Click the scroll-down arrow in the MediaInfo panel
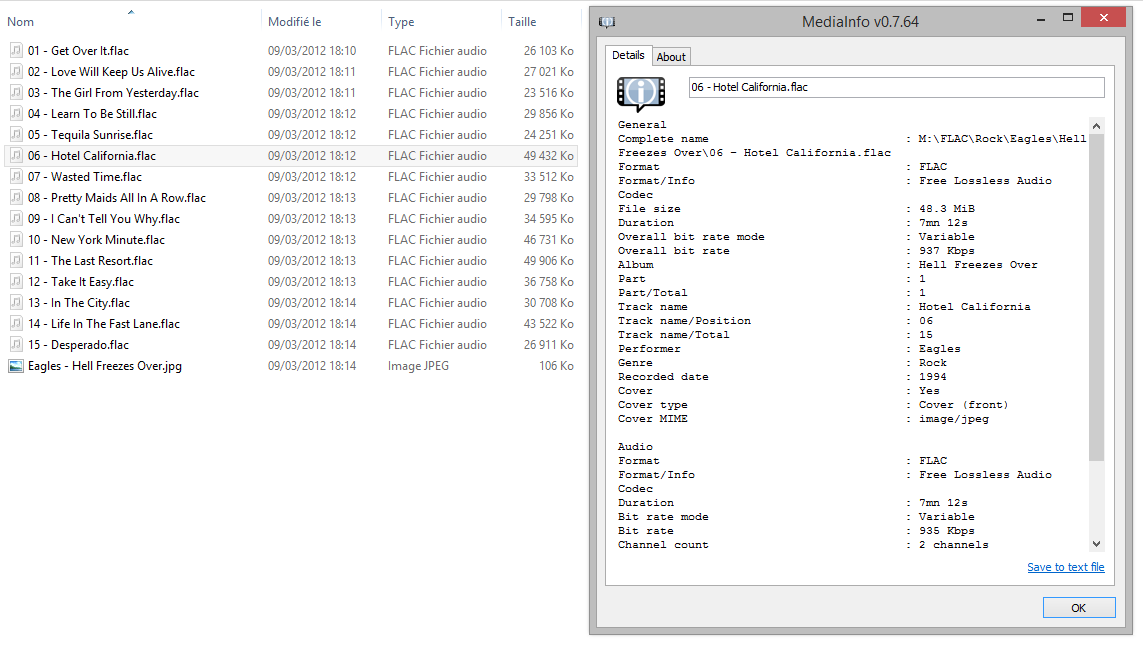Image resolution: width=1143 pixels, height=648 pixels. 1097,545
